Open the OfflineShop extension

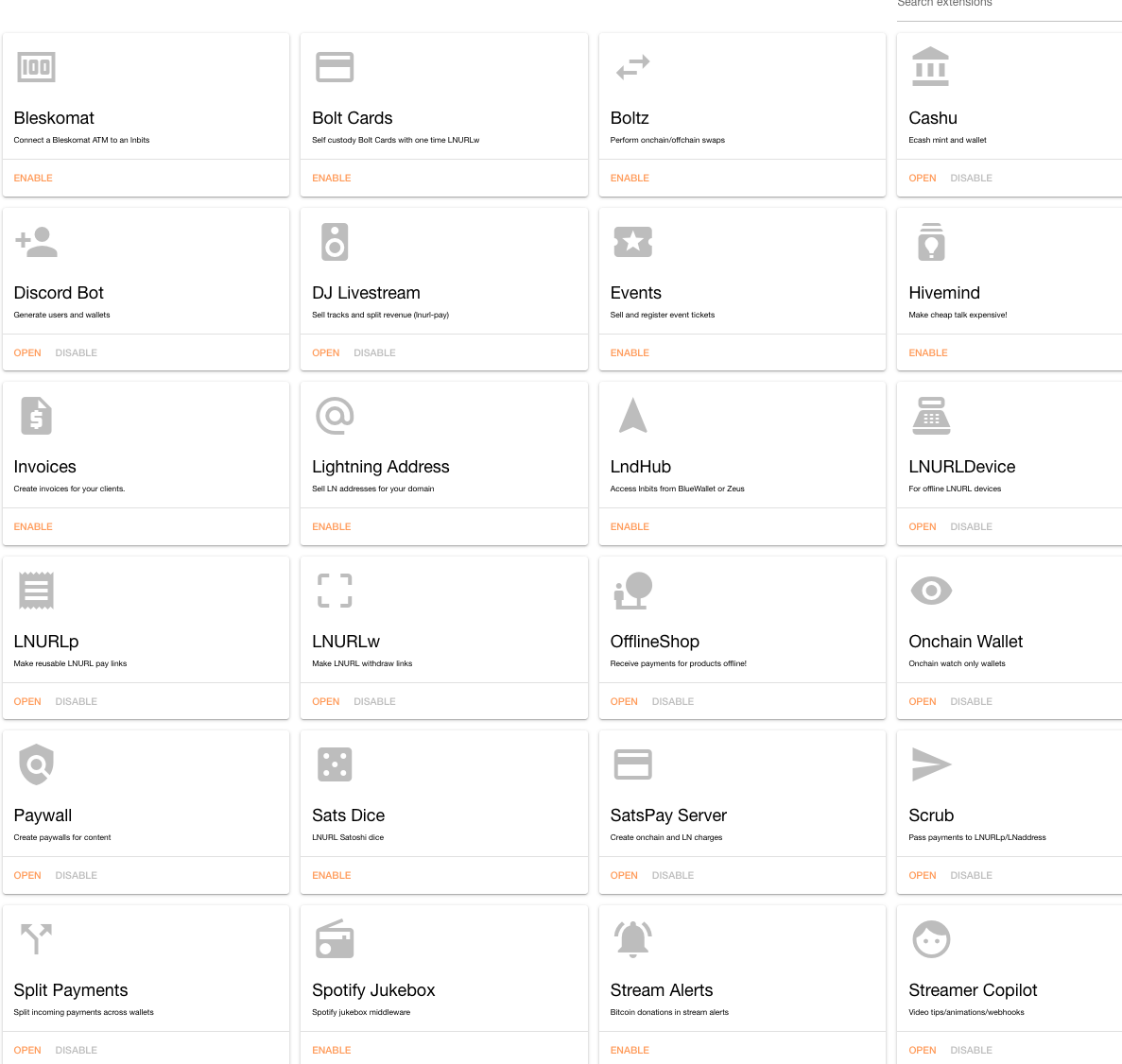624,701
